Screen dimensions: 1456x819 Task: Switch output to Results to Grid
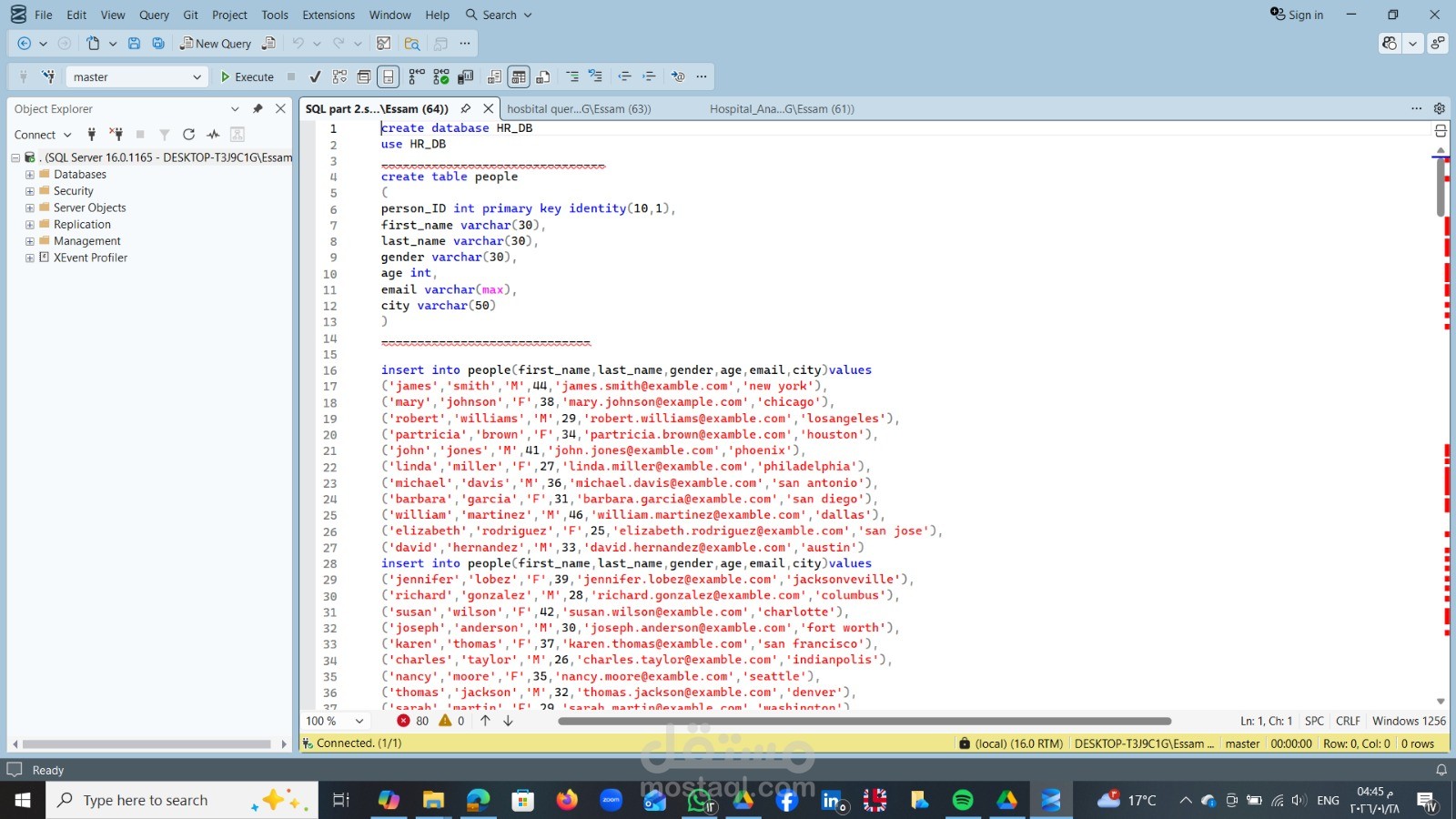(519, 77)
